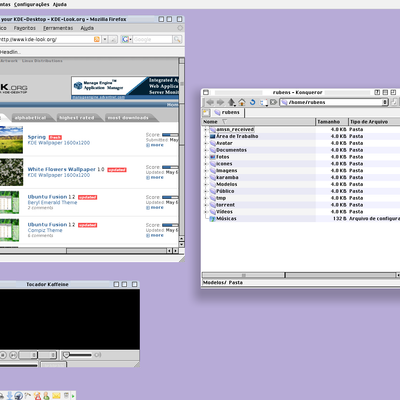
Task: Click Spring wallpaper thumbnail
Action: coord(11,140)
